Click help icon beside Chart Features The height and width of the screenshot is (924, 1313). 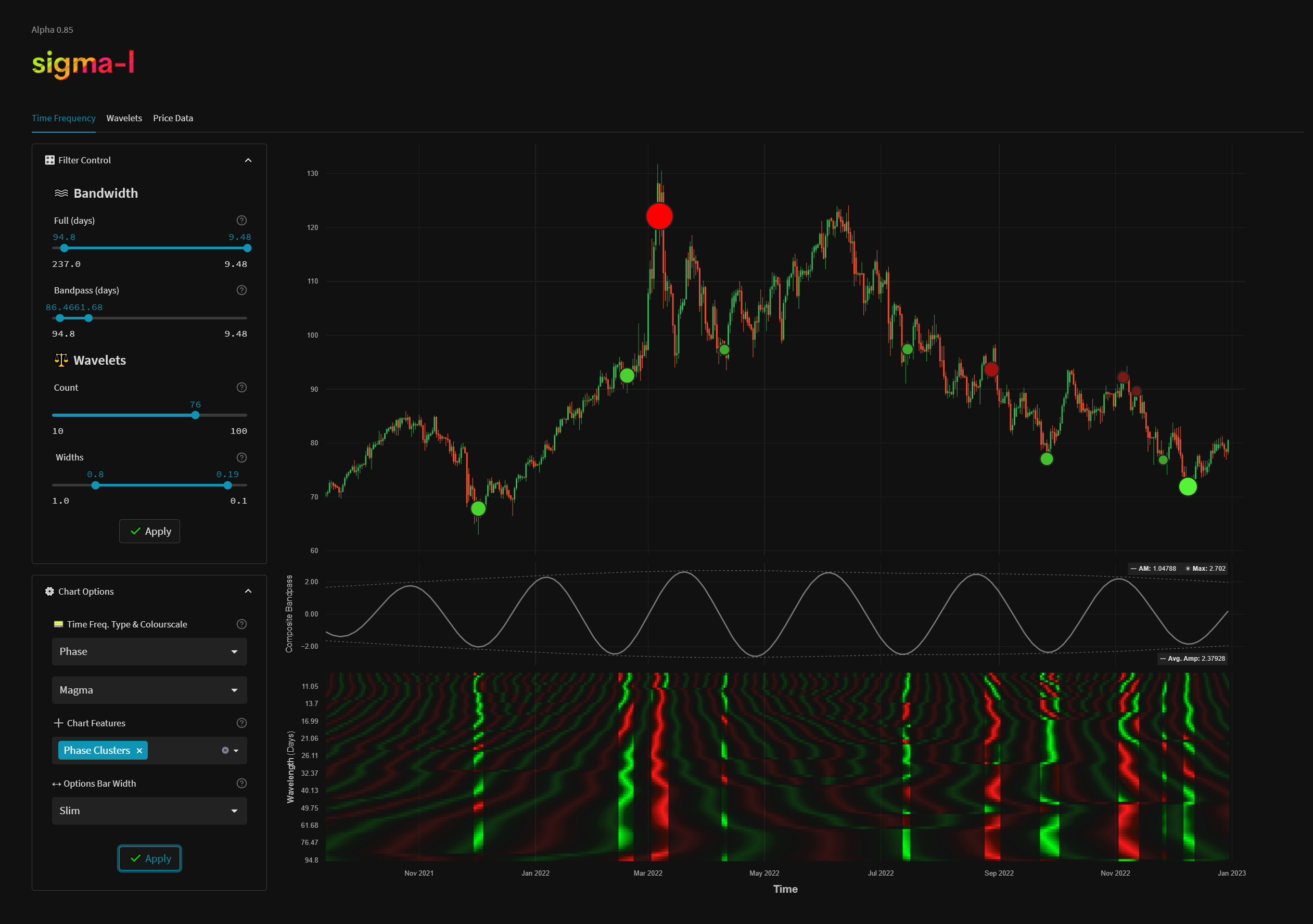241,723
